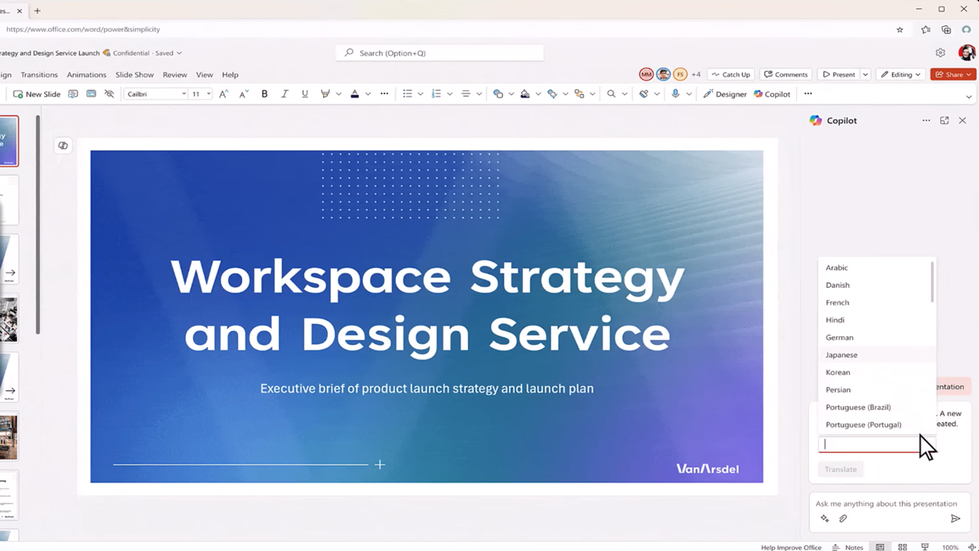Viewport: 979px width, 551px height.
Task: Open Present options dropdown arrow
Action: tap(865, 74)
